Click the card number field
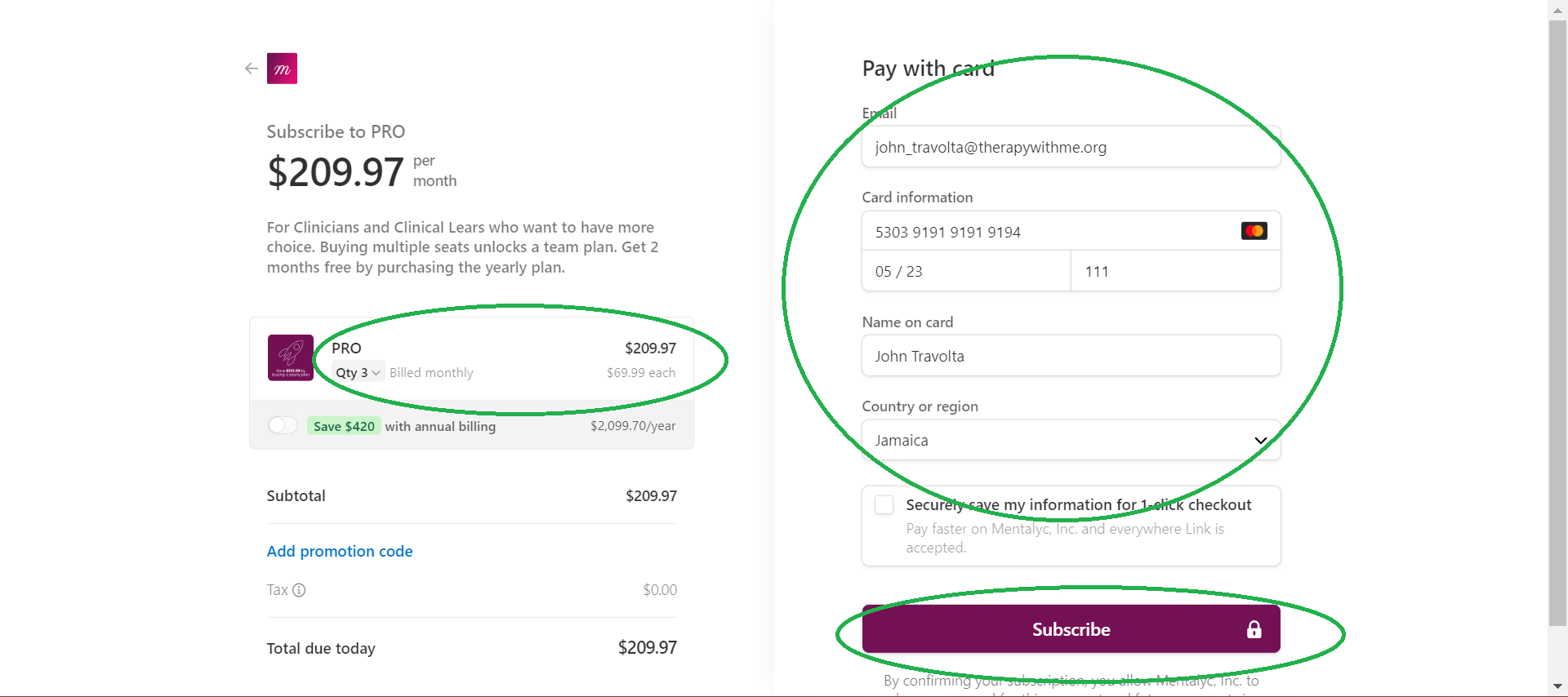 1071,231
